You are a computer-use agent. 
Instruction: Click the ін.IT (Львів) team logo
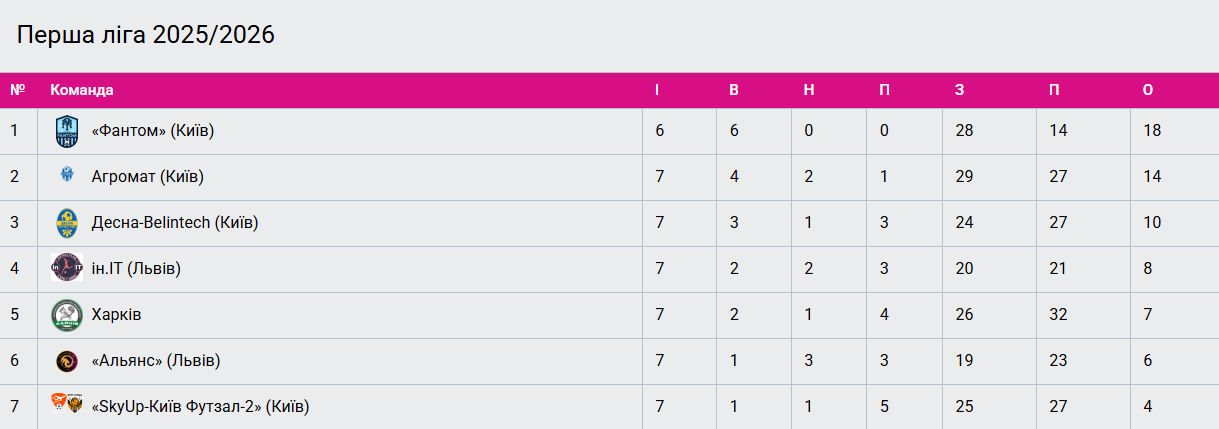pyautogui.click(x=67, y=268)
